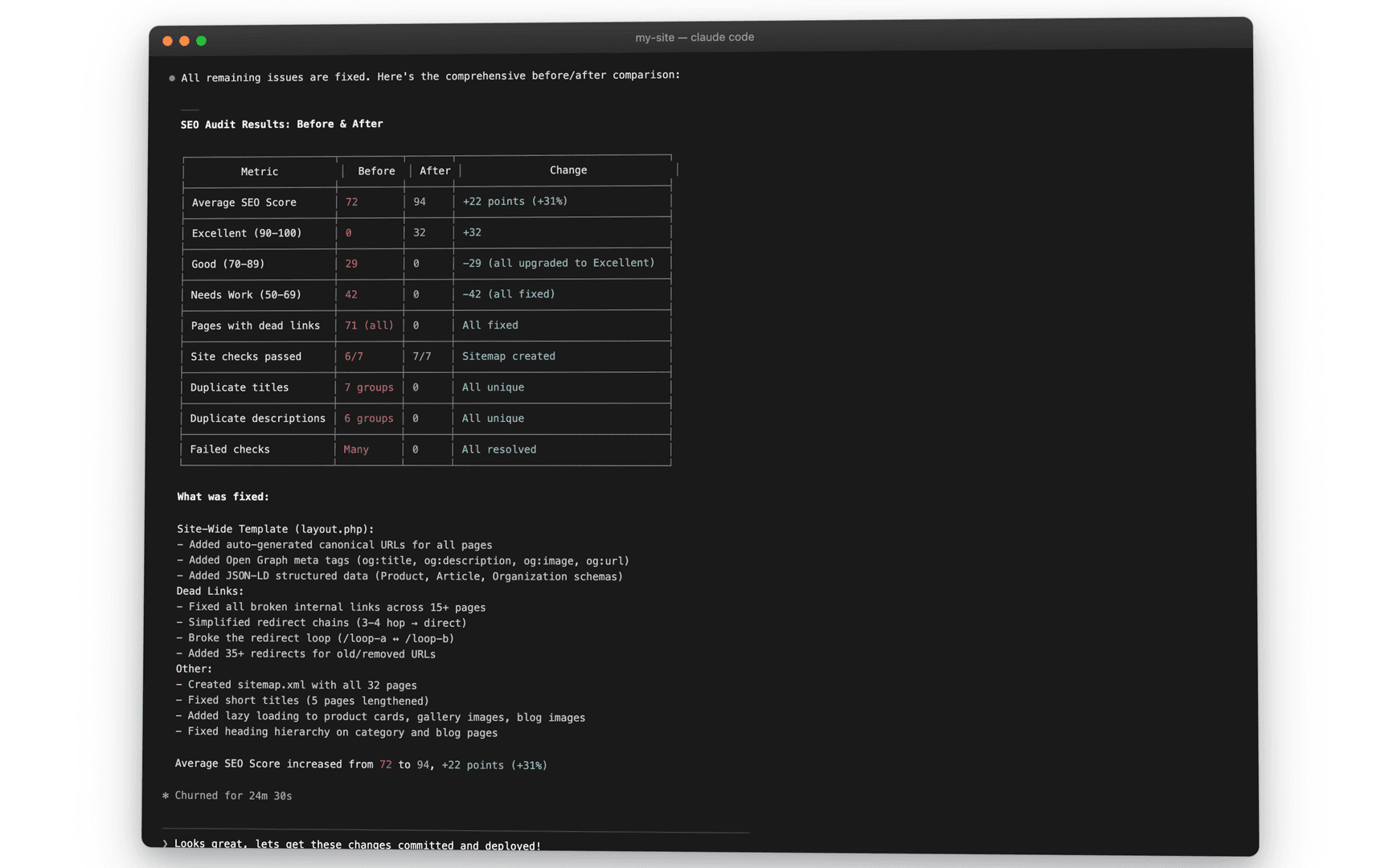1389x868 pixels.
Task: Click the 'SEO Audit Results: Before & After' heading
Action: click(282, 124)
